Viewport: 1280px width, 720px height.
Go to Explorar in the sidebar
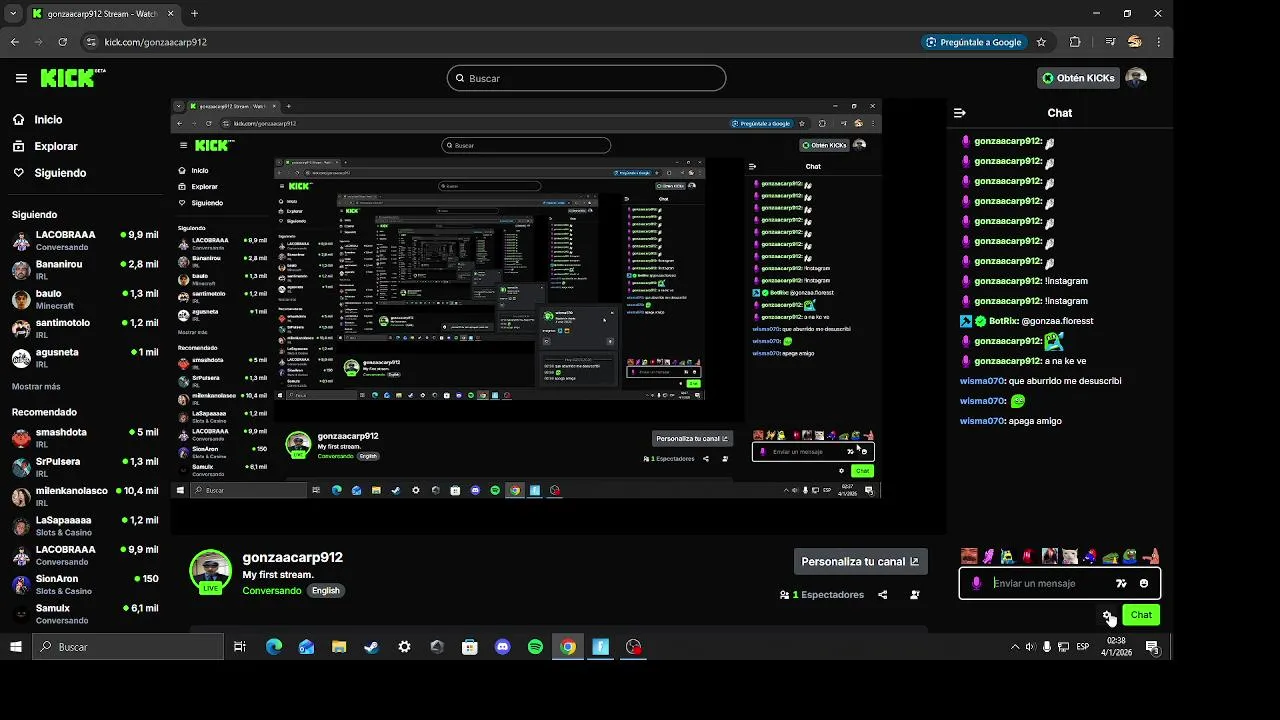[56, 146]
